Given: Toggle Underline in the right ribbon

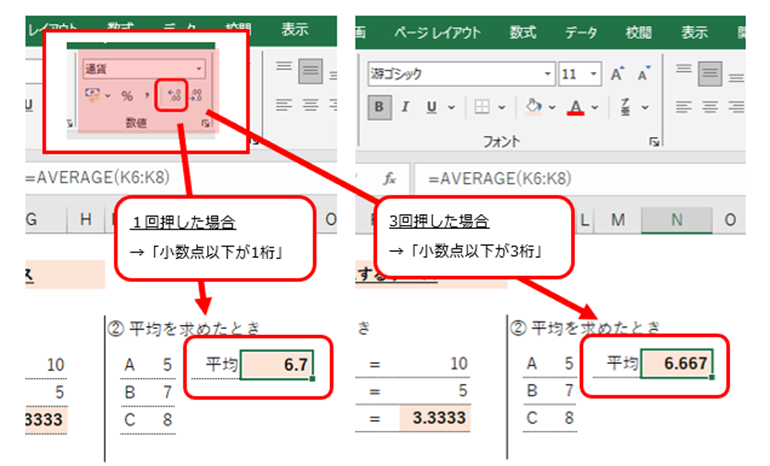Looking at the screenshot, I should 432,106.
